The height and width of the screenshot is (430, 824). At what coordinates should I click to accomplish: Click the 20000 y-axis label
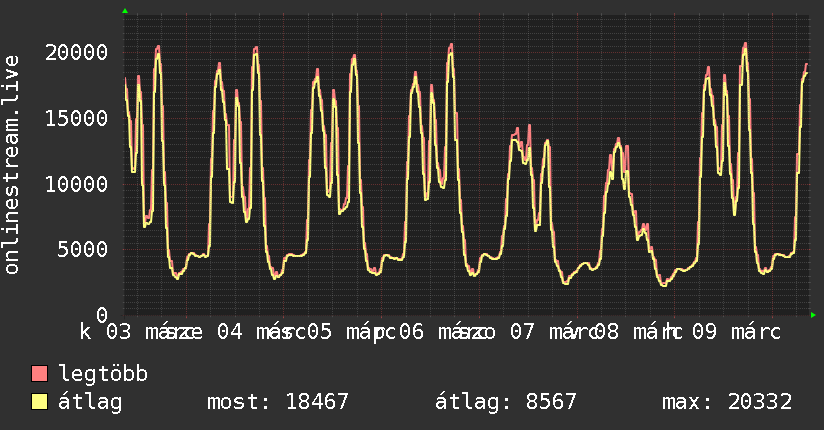pos(77,52)
